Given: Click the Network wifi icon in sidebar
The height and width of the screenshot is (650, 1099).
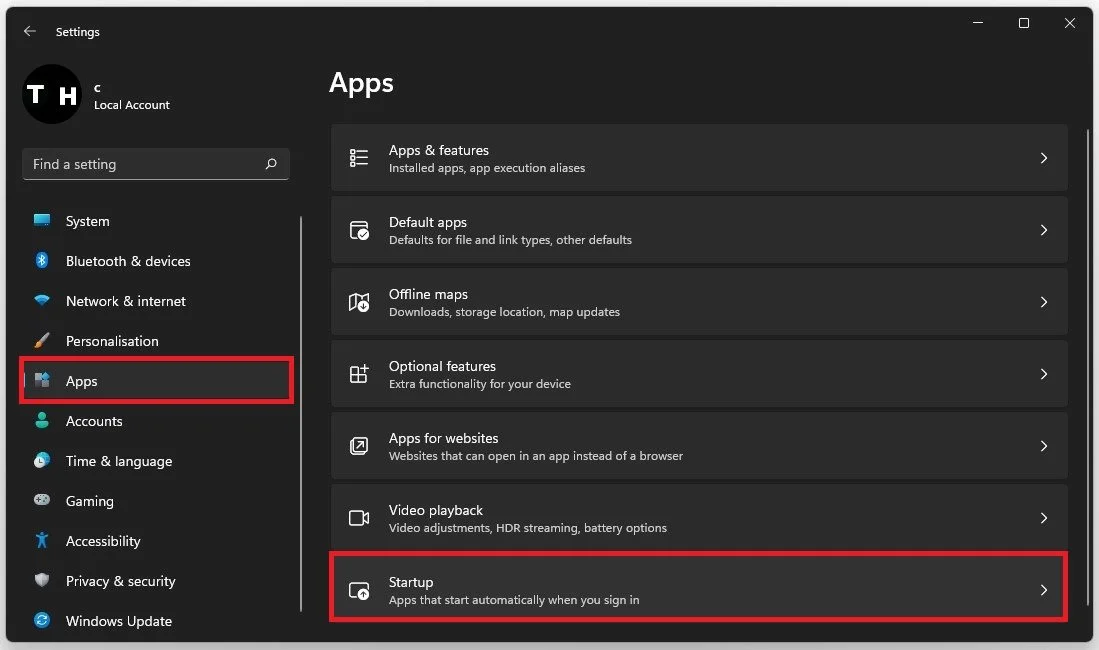Looking at the screenshot, I should (42, 300).
